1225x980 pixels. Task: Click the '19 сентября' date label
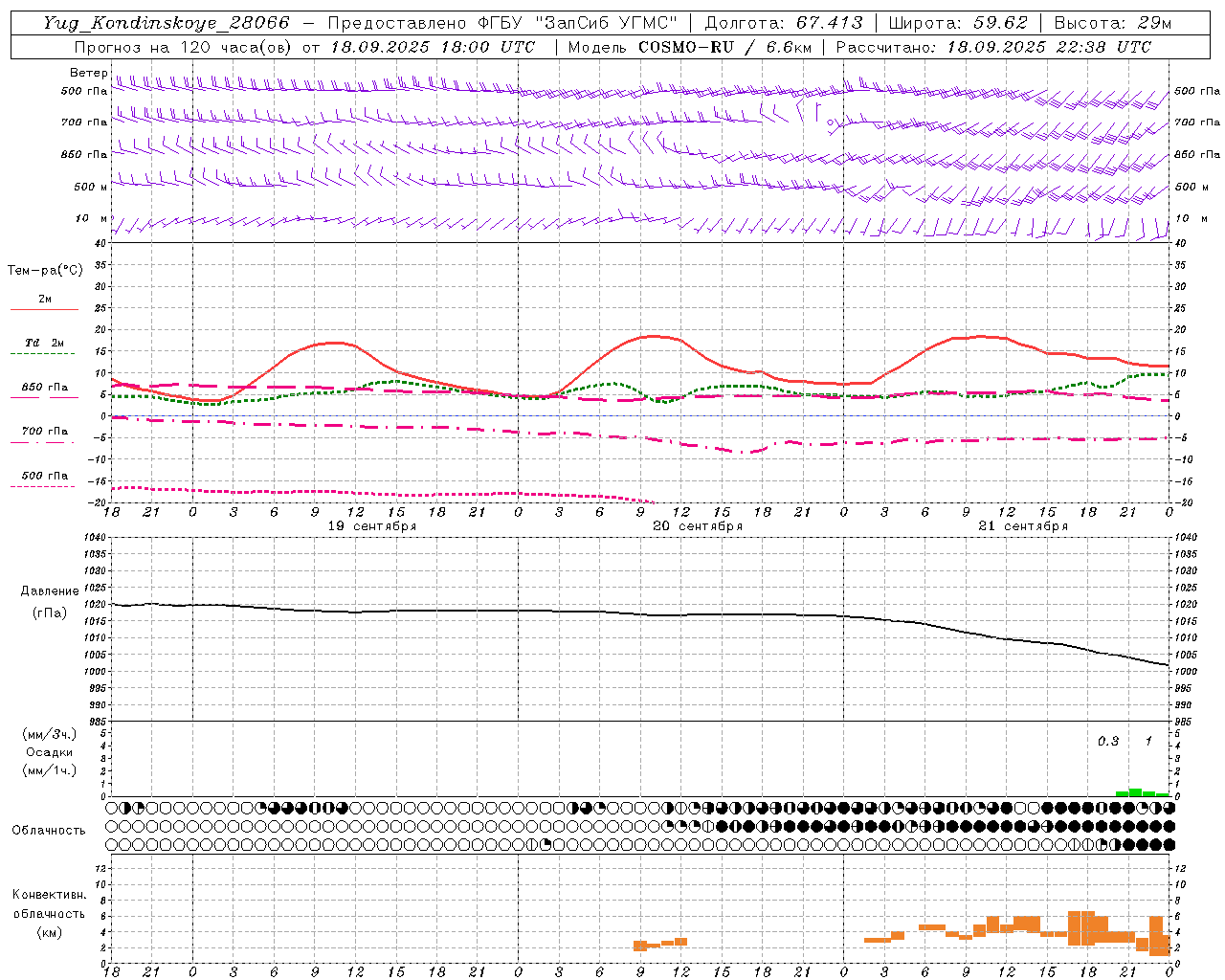[371, 526]
